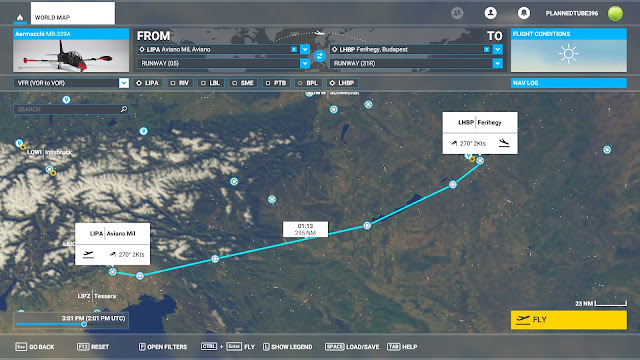Click the 3:01 PM time label
Image resolution: width=640 pixels, height=360 pixels.
point(93,318)
